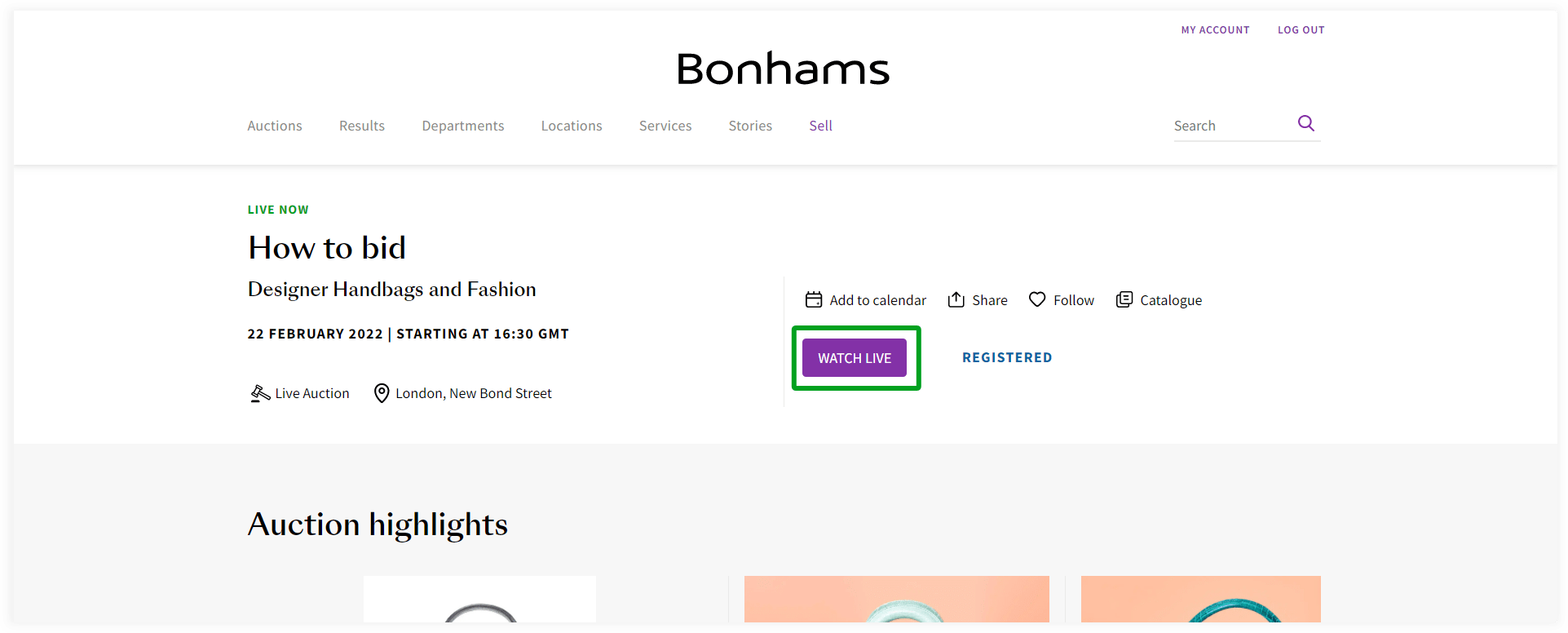Click the Share upload icon
1568x633 pixels.
point(956,299)
